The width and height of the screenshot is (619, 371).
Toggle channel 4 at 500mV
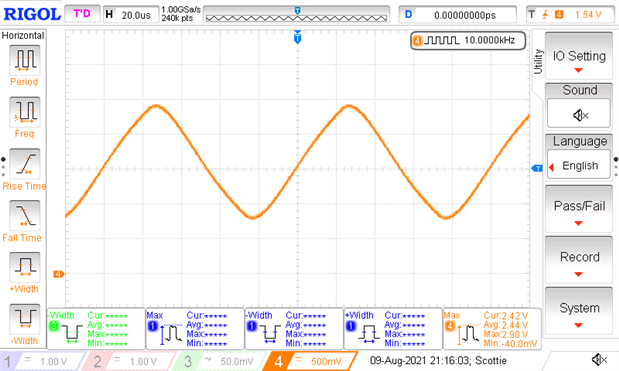click(310, 361)
